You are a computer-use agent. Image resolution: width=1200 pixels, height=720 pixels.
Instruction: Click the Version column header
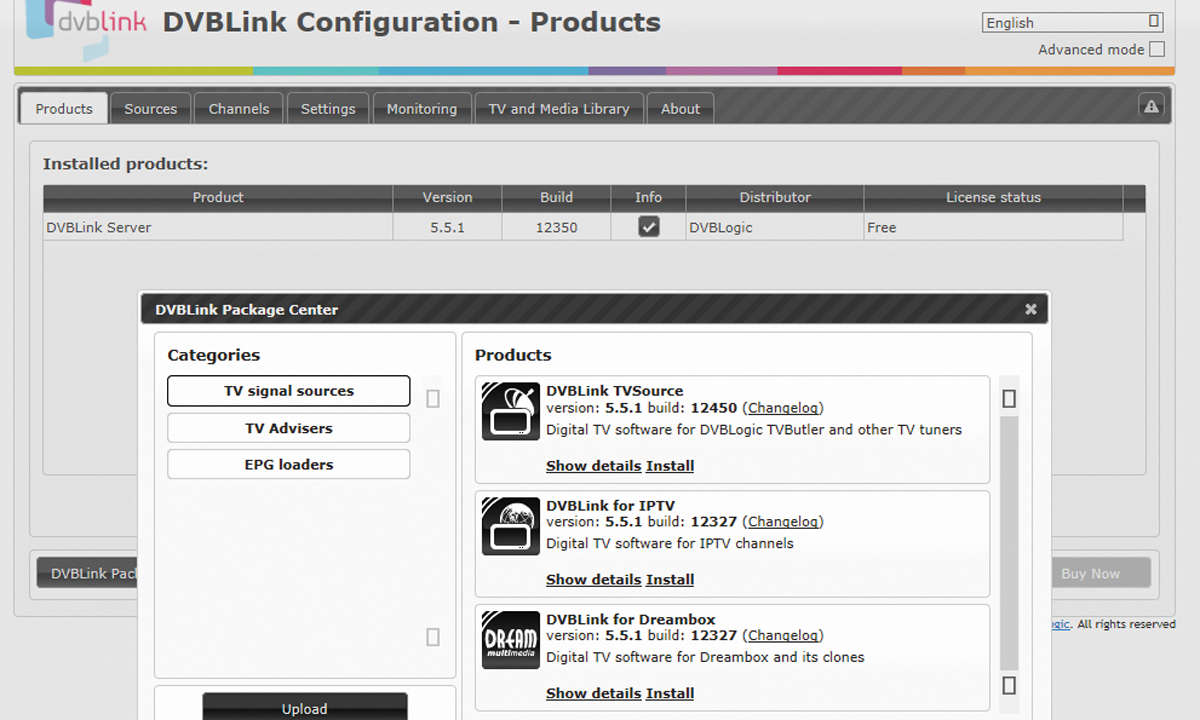447,198
